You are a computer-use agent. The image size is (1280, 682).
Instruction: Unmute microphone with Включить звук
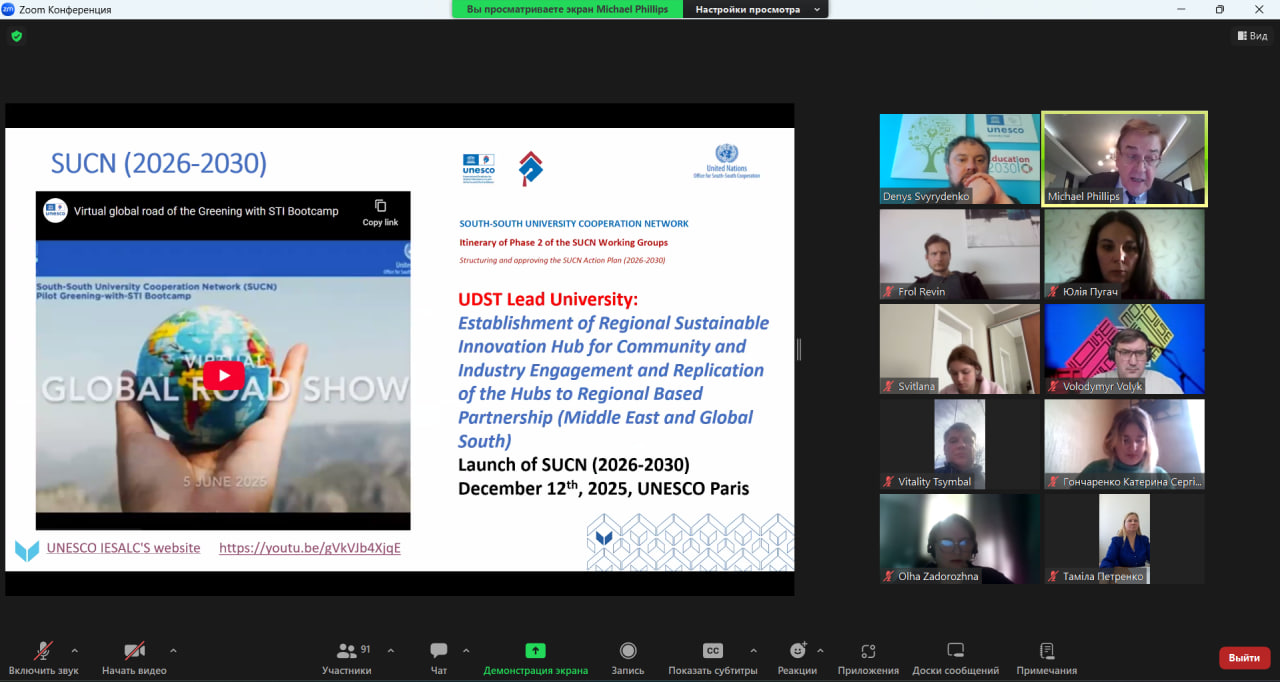43,651
